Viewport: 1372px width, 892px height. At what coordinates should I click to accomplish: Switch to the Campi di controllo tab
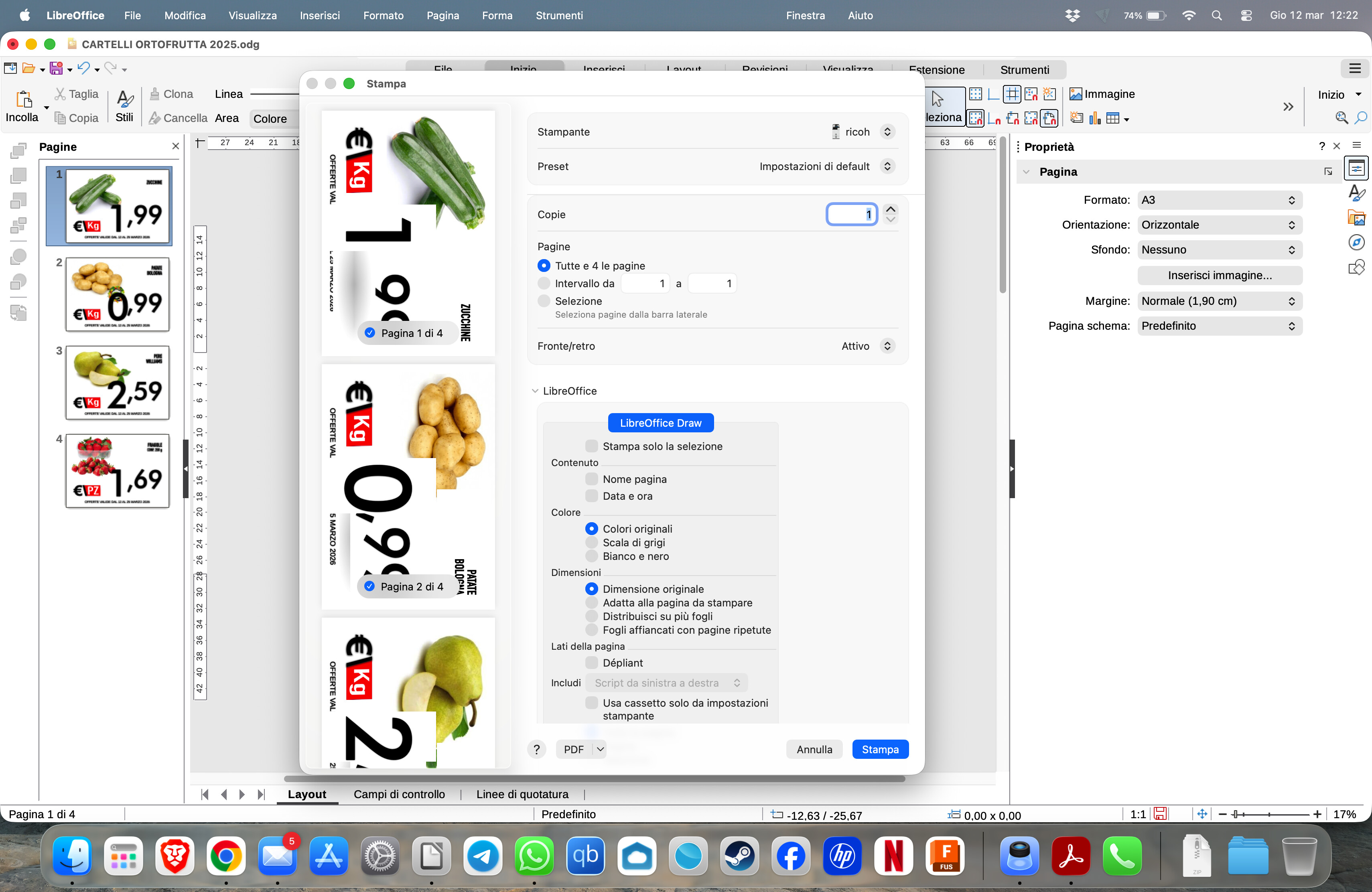click(399, 794)
